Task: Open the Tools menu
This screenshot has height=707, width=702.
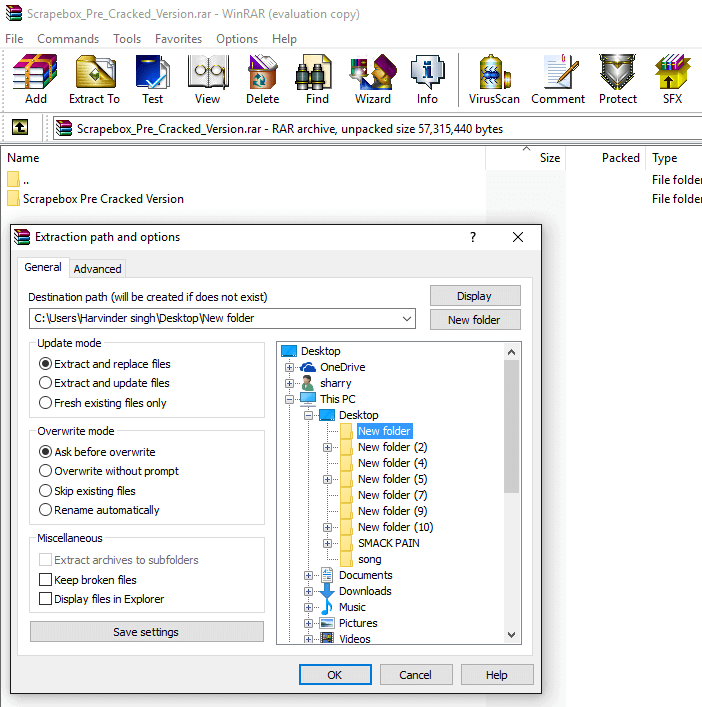Action: pos(127,39)
